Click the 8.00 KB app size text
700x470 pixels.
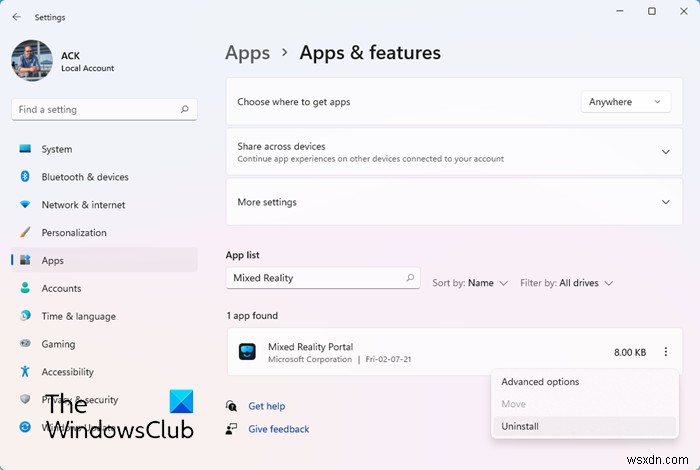630,352
